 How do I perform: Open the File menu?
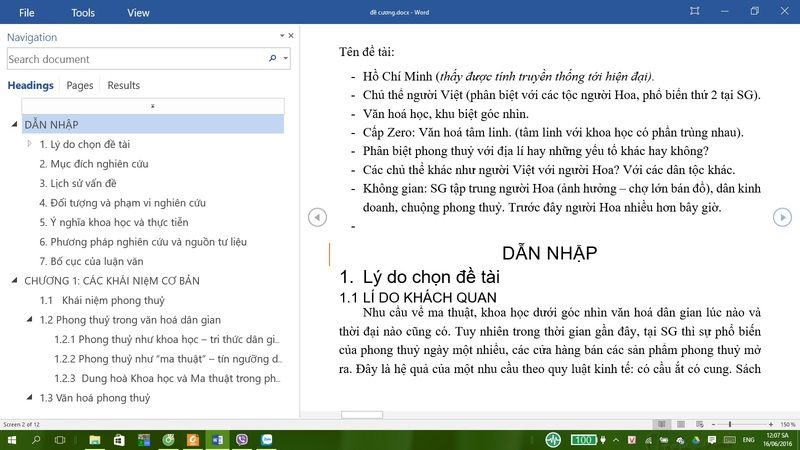pyautogui.click(x=26, y=13)
